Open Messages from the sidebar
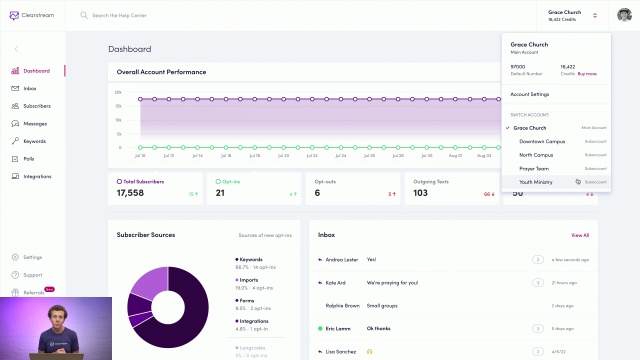640x360 pixels. point(35,124)
